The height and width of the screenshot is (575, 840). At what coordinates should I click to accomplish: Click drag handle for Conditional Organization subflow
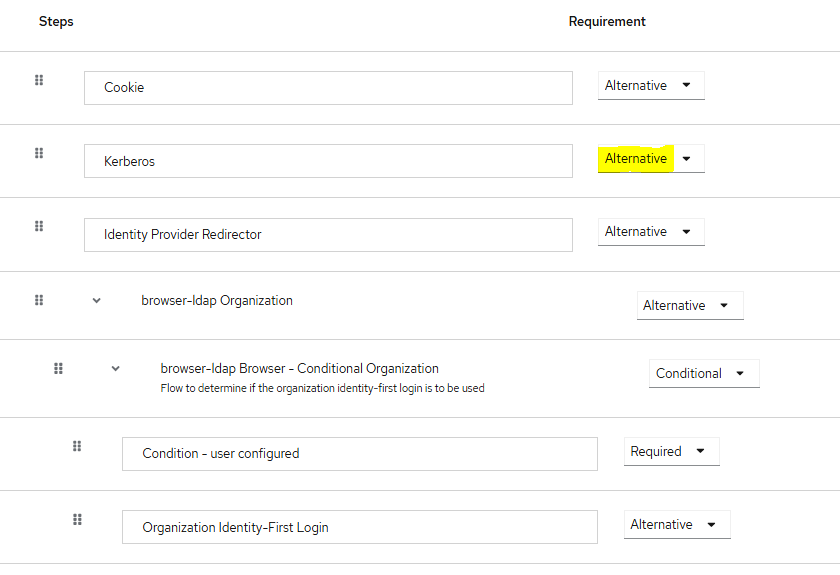[x=58, y=368]
